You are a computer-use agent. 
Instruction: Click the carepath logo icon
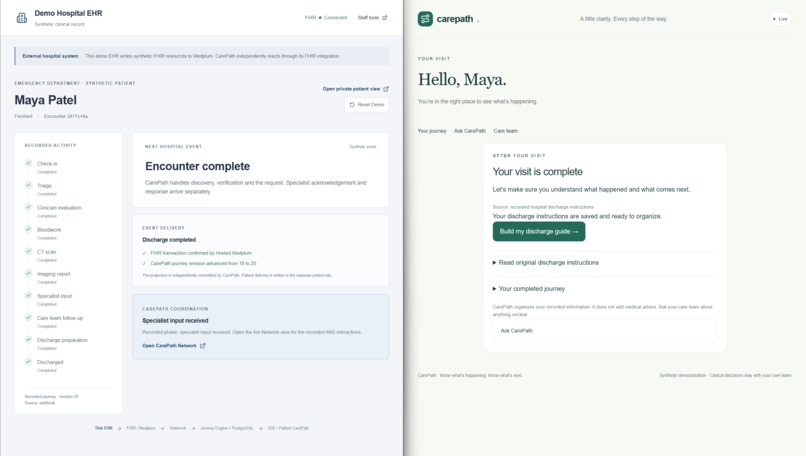(x=425, y=19)
